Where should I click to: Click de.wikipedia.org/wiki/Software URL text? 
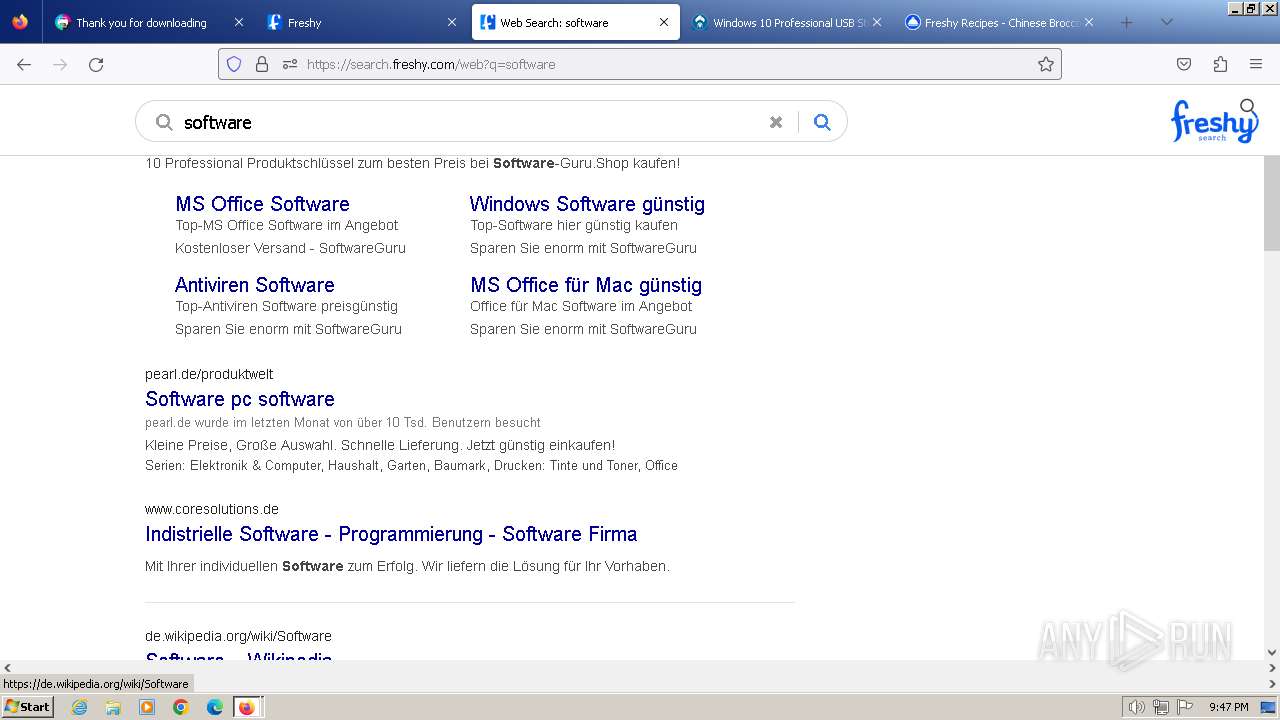[238, 636]
